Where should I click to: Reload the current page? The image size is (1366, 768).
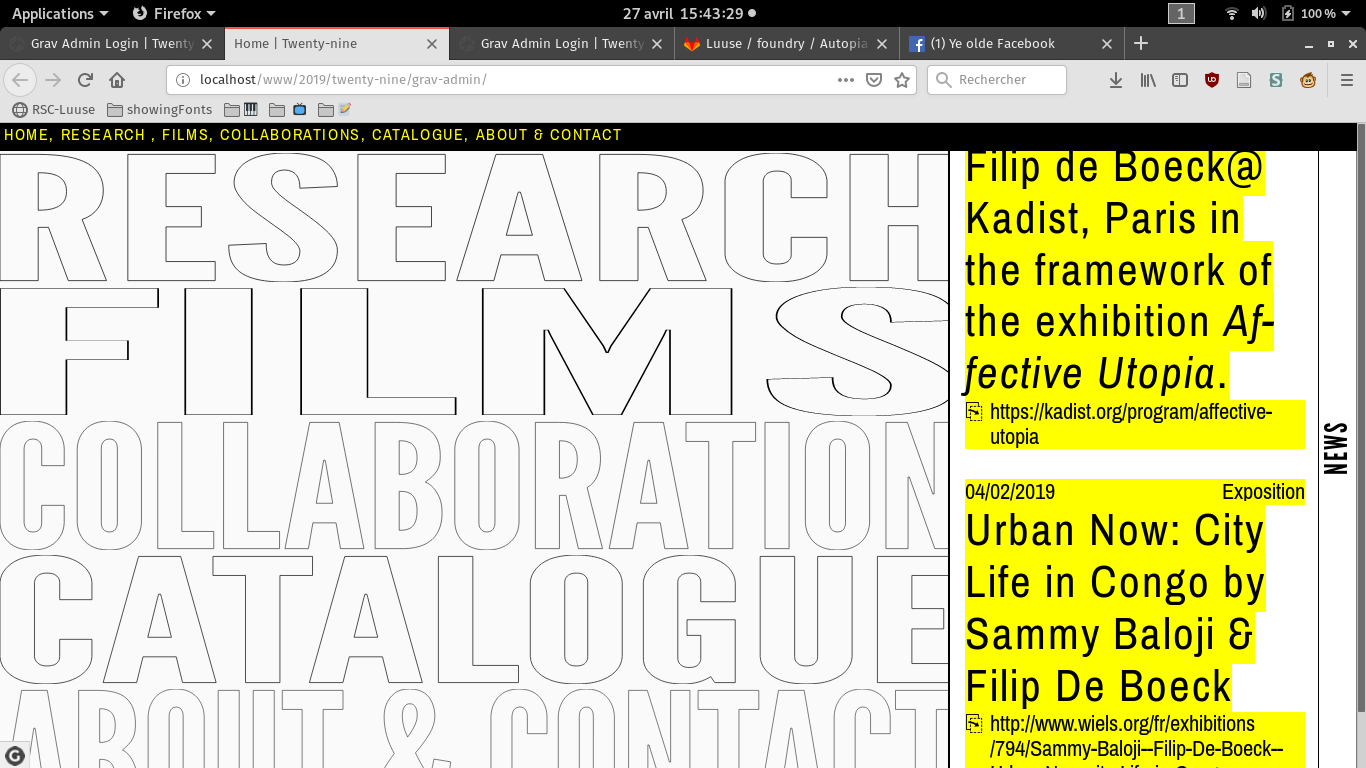tap(86, 80)
